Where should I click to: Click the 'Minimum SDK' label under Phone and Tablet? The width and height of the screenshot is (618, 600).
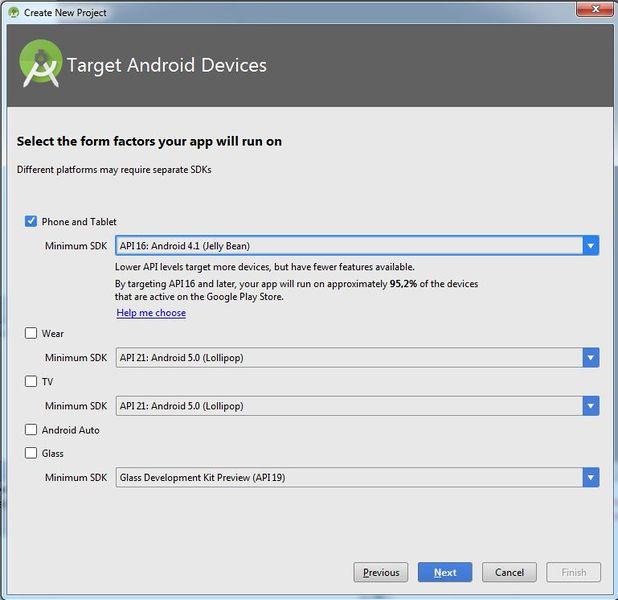tap(76, 246)
